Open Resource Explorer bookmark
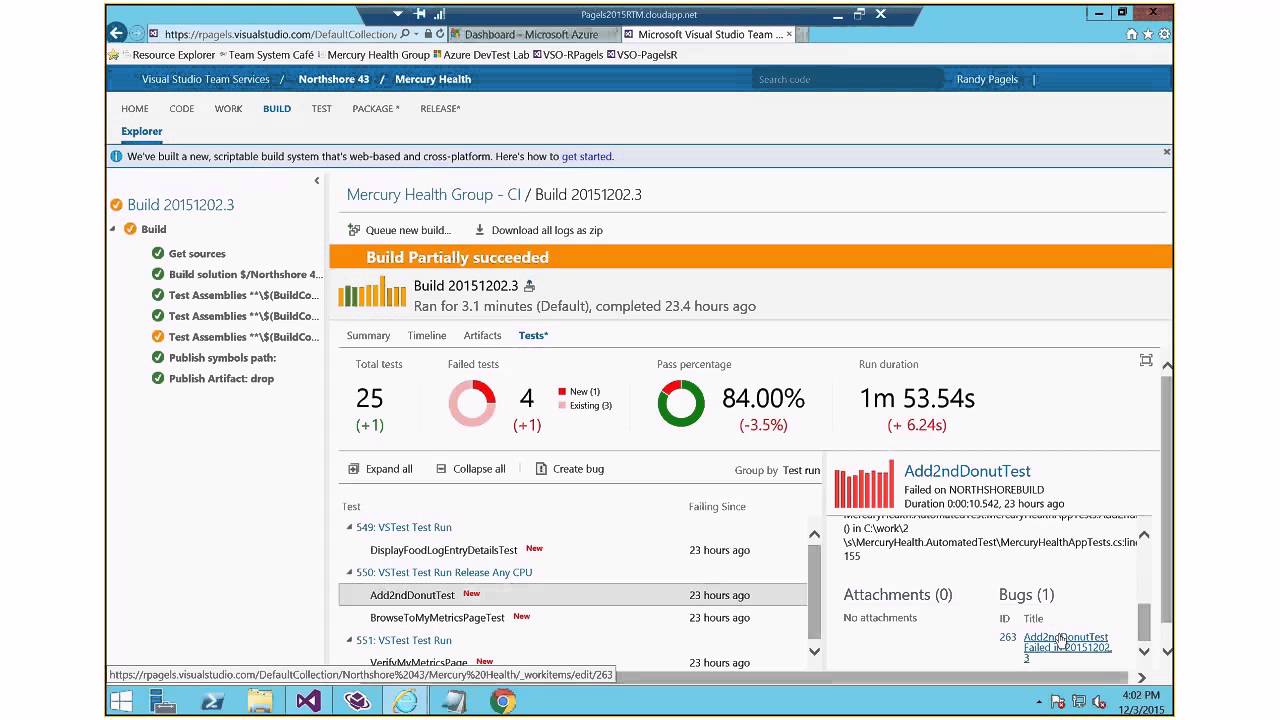 tap(174, 55)
